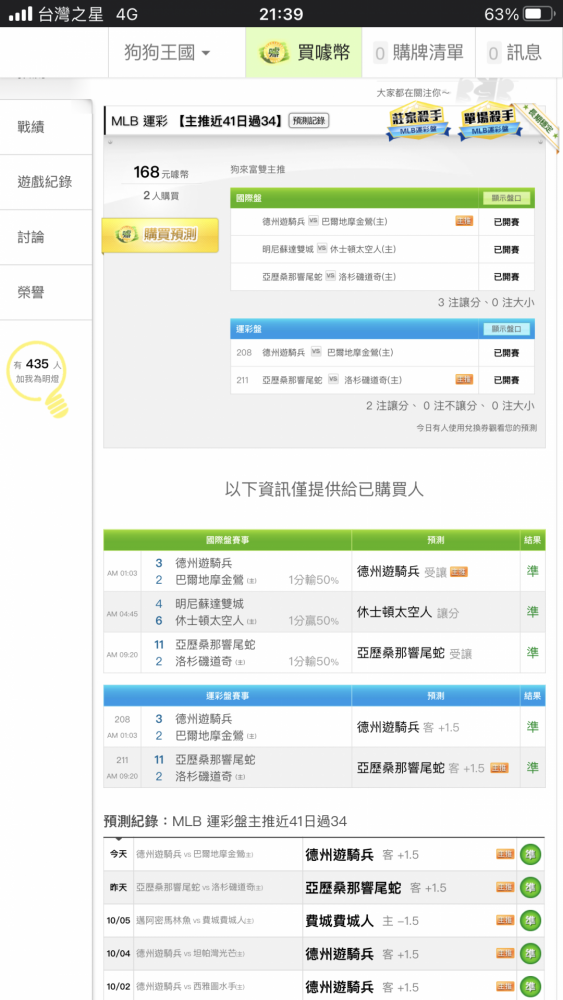Select 遊戲紀錄 in the sidebar
Viewport: 563px width, 1000px height.
pos(46,182)
